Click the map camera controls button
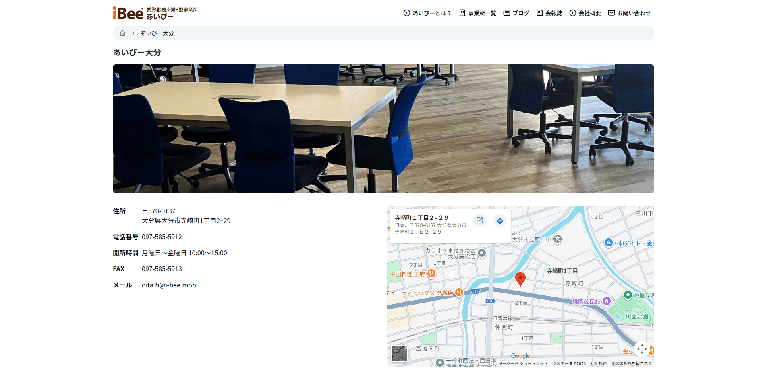 (x=642, y=349)
